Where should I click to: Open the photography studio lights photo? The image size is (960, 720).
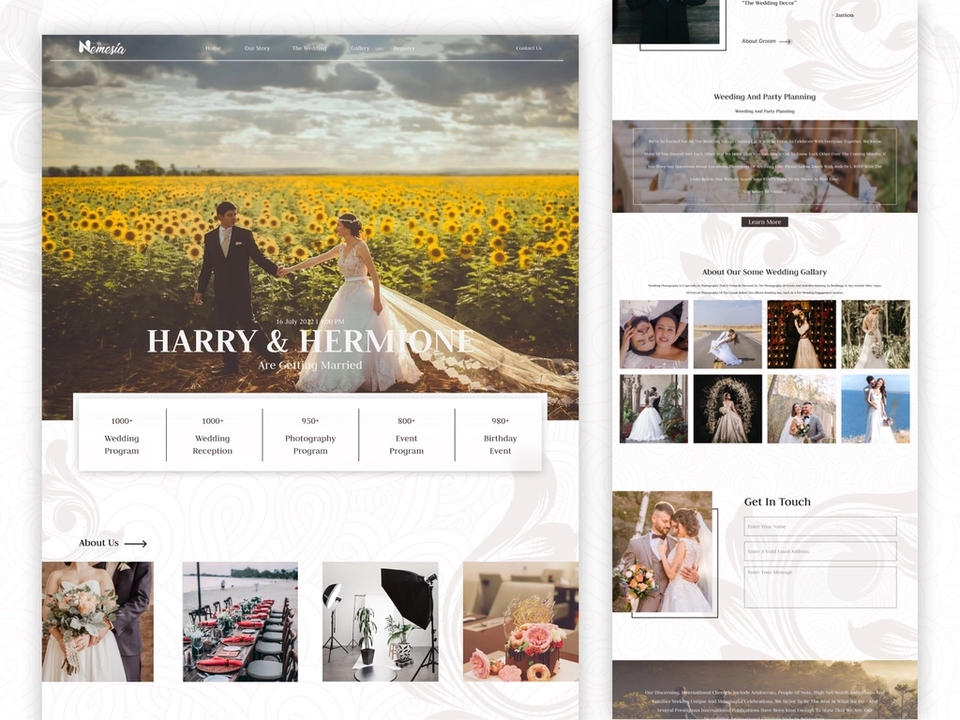380,621
